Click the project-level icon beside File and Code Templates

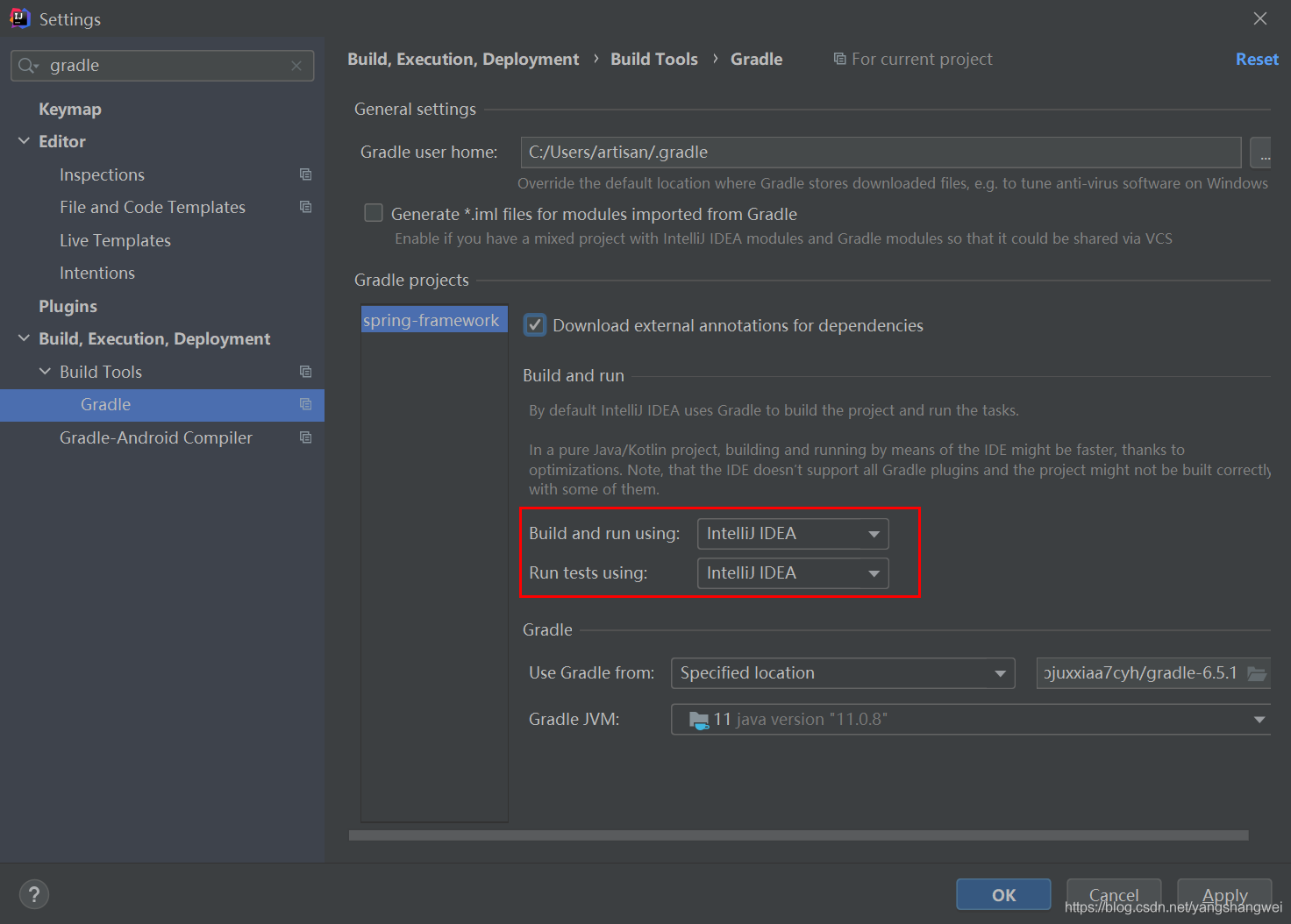(x=305, y=207)
